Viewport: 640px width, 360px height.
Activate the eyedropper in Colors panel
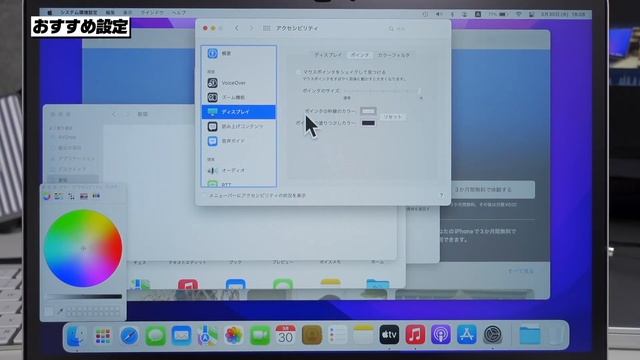coord(60,312)
